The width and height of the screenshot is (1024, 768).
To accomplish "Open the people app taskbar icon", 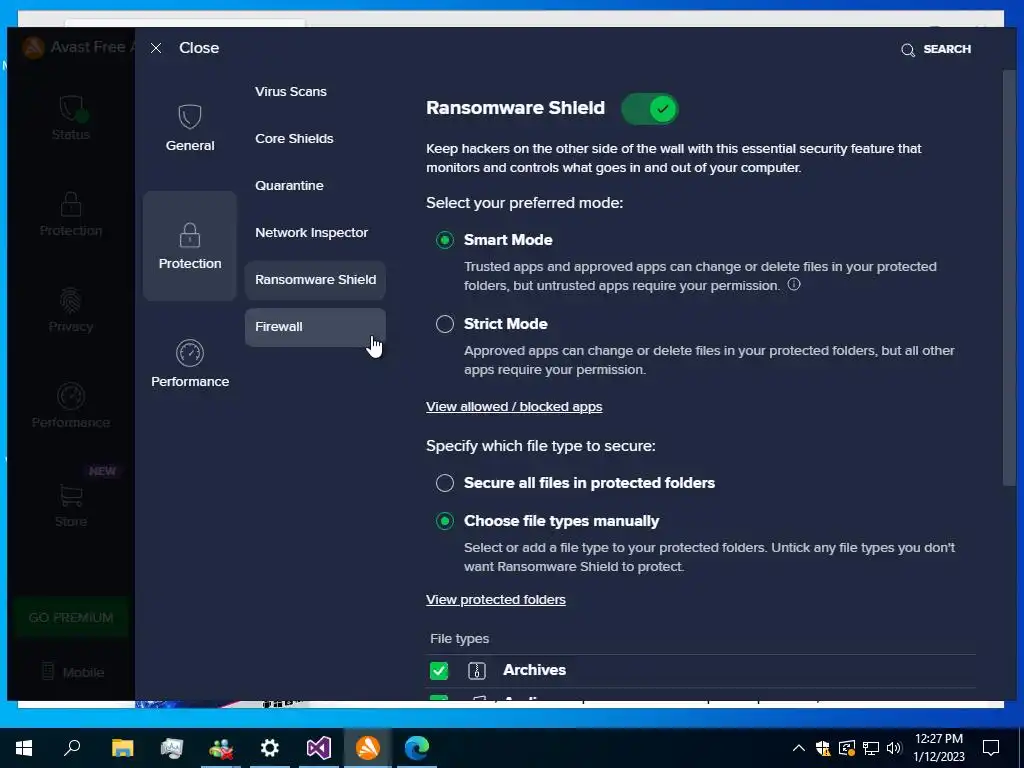I will 221,748.
